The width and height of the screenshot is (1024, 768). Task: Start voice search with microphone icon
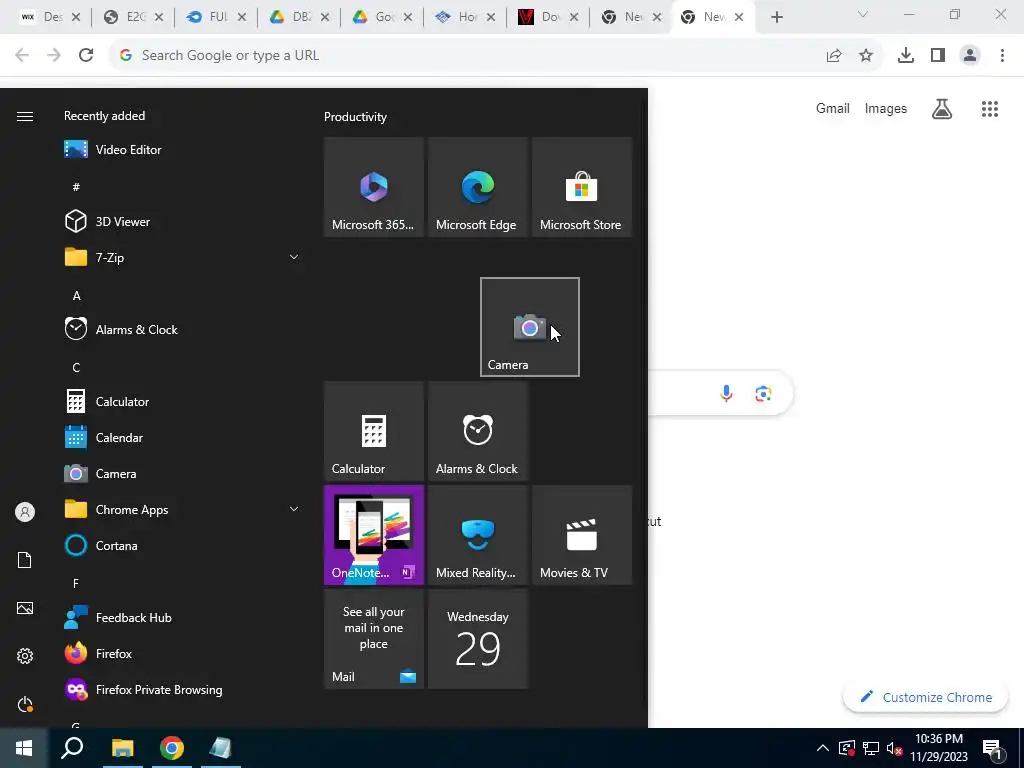(726, 393)
